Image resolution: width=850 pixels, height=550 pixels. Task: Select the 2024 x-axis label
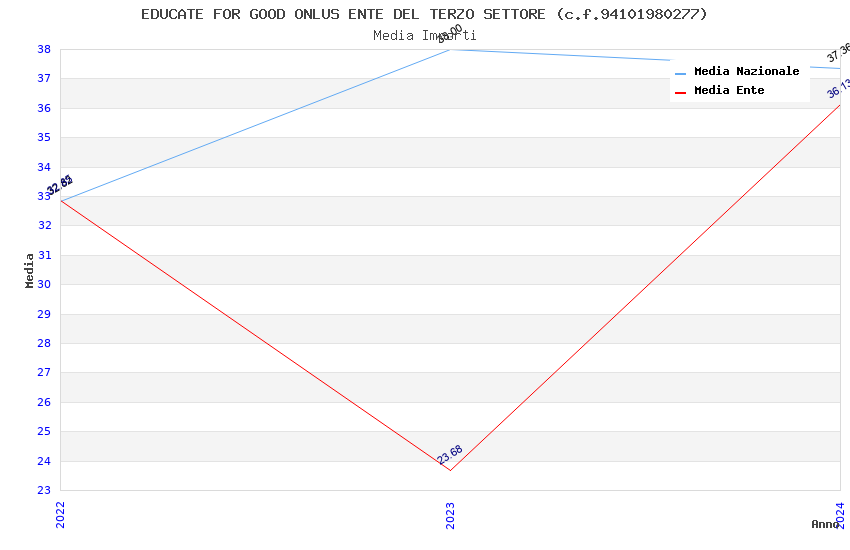coord(840,515)
